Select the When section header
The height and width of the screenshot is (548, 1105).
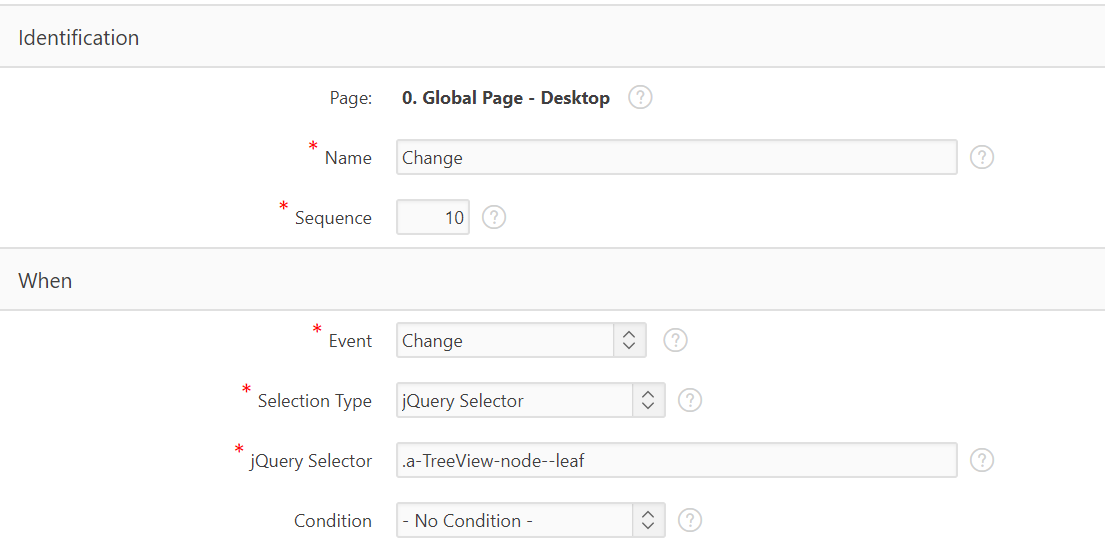(552, 280)
